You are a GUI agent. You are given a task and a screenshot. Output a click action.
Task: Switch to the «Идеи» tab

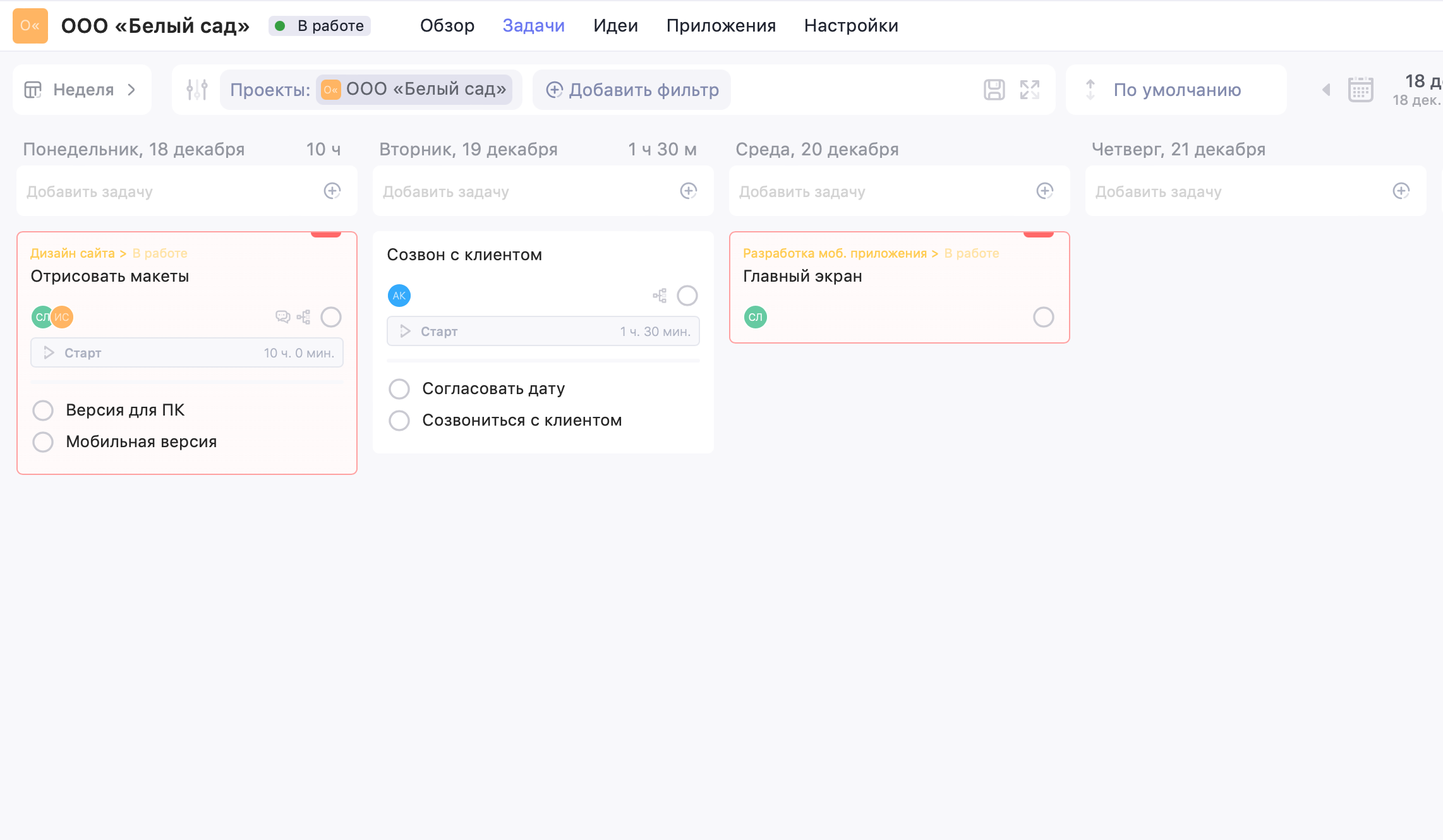pos(615,25)
